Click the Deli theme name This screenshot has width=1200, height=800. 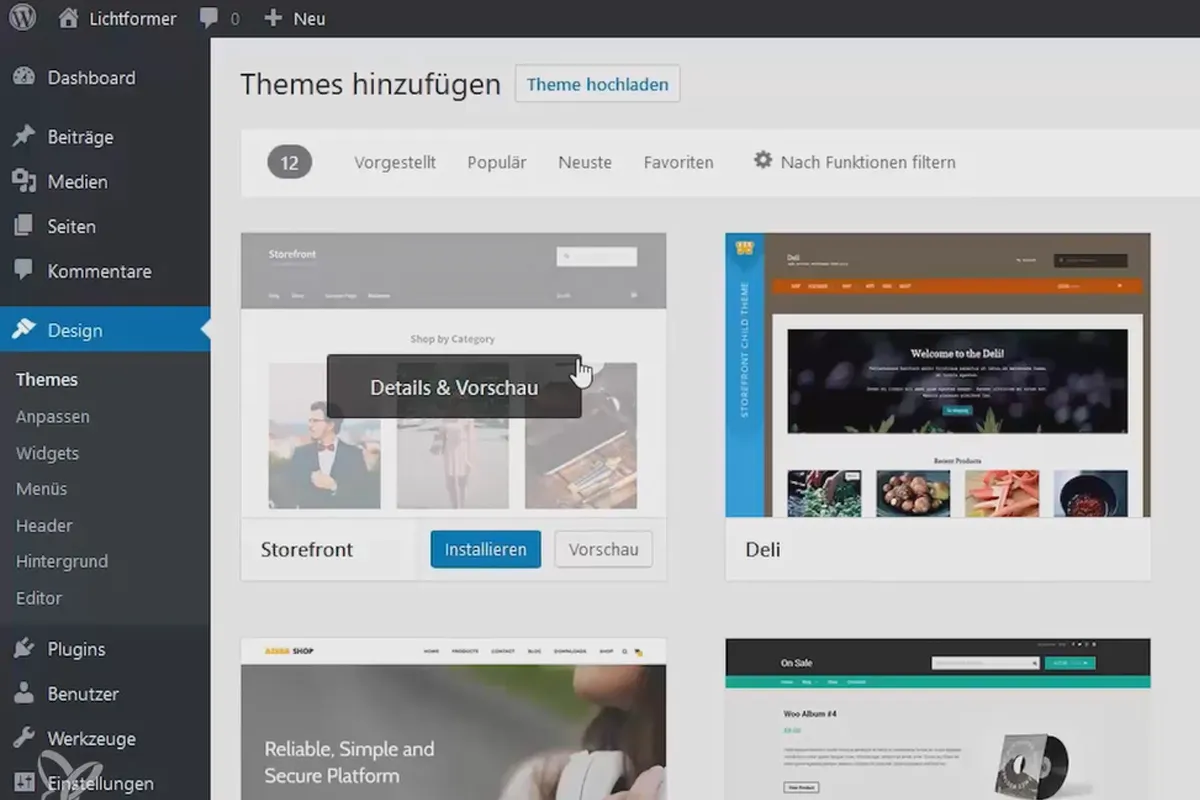pyautogui.click(x=763, y=550)
